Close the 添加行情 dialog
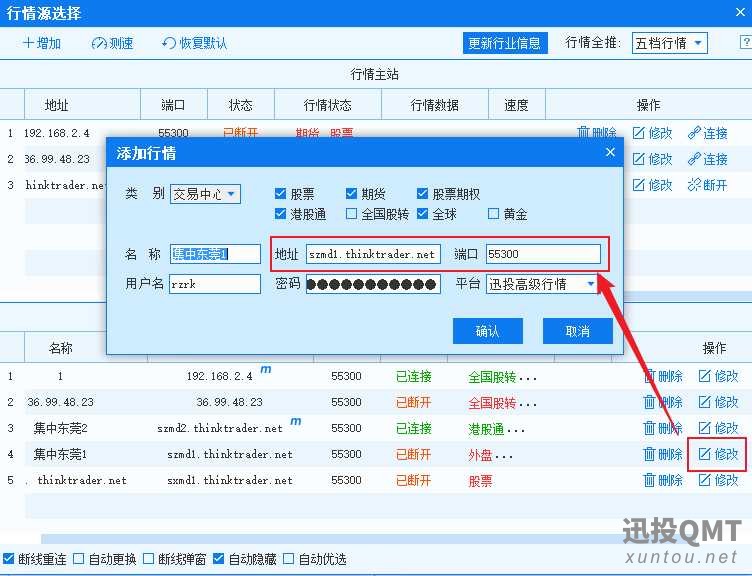752x576 pixels. 610,153
